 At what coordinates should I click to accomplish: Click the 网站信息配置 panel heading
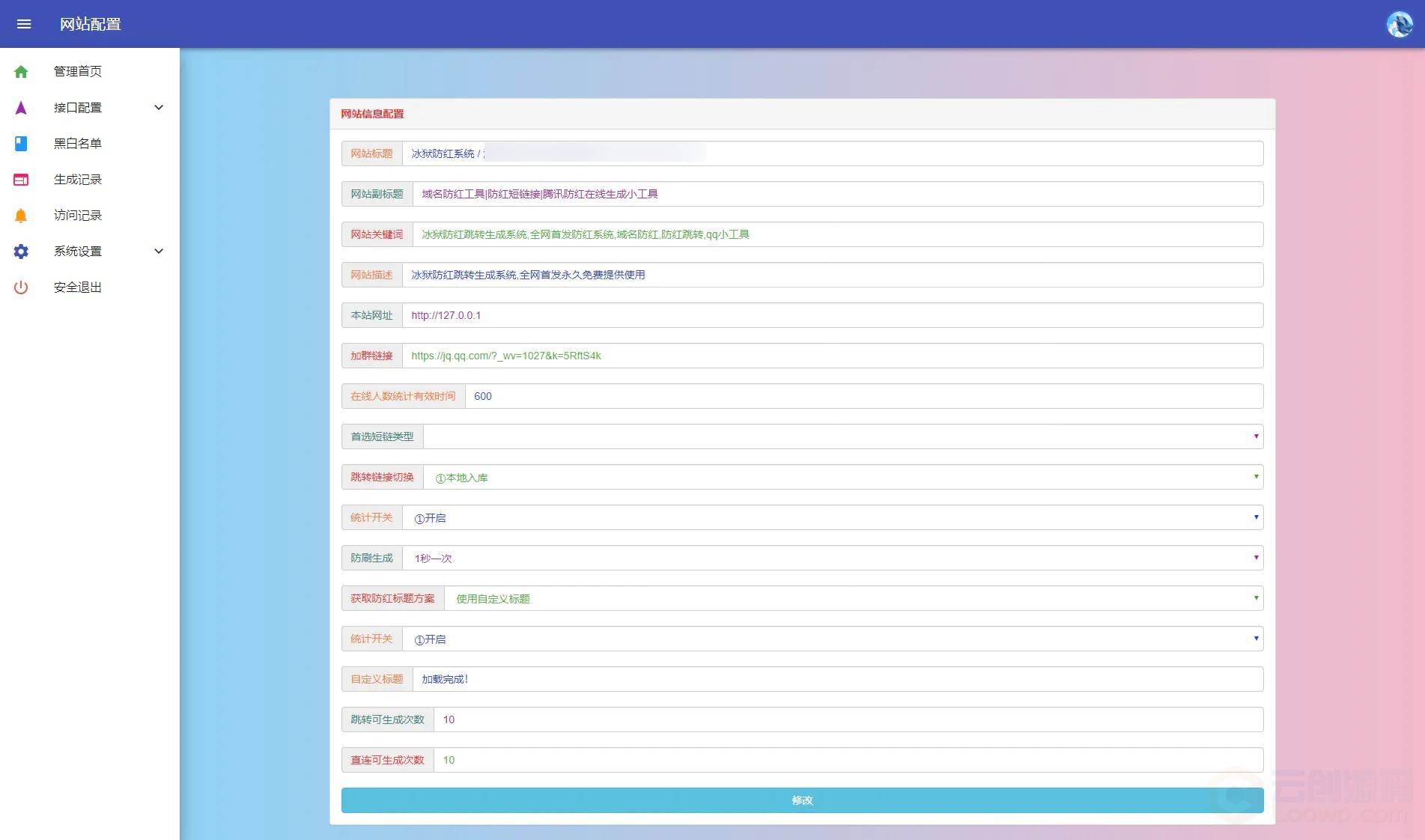tap(372, 114)
